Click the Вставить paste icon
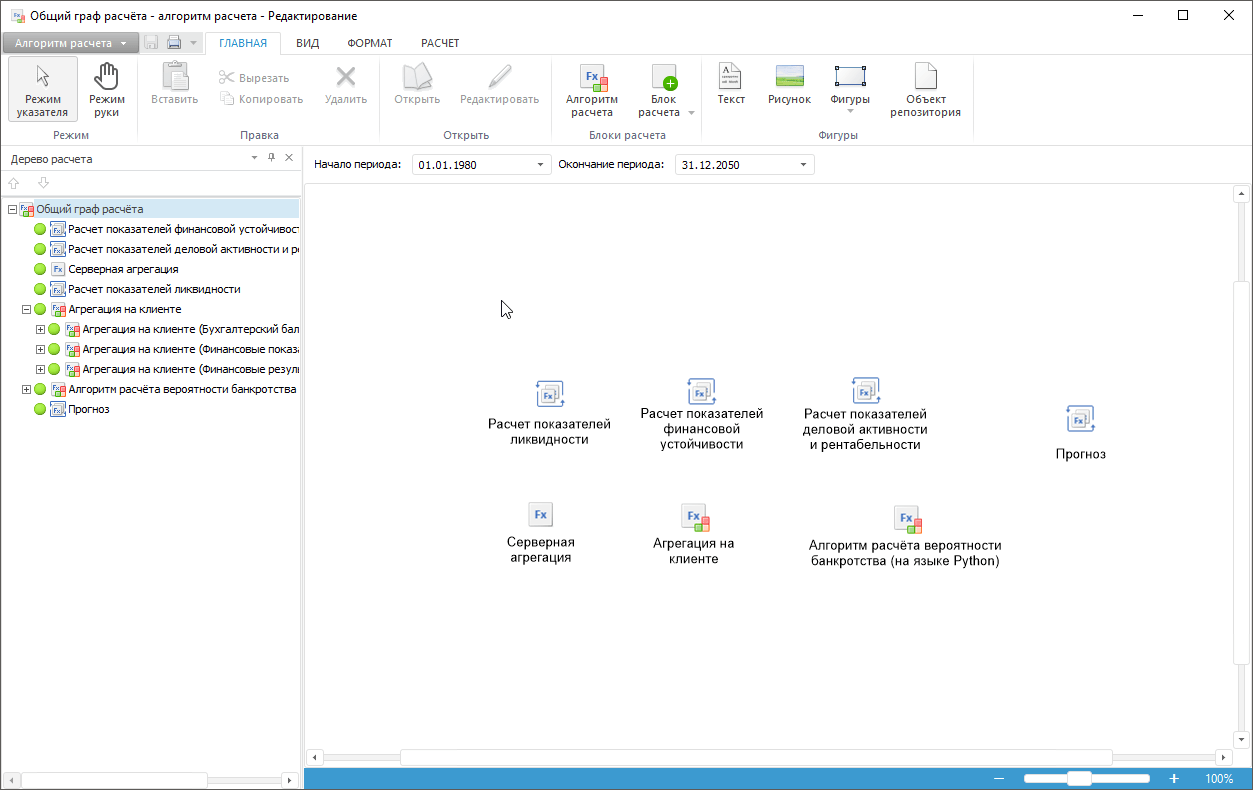The image size is (1253, 790). (x=175, y=77)
